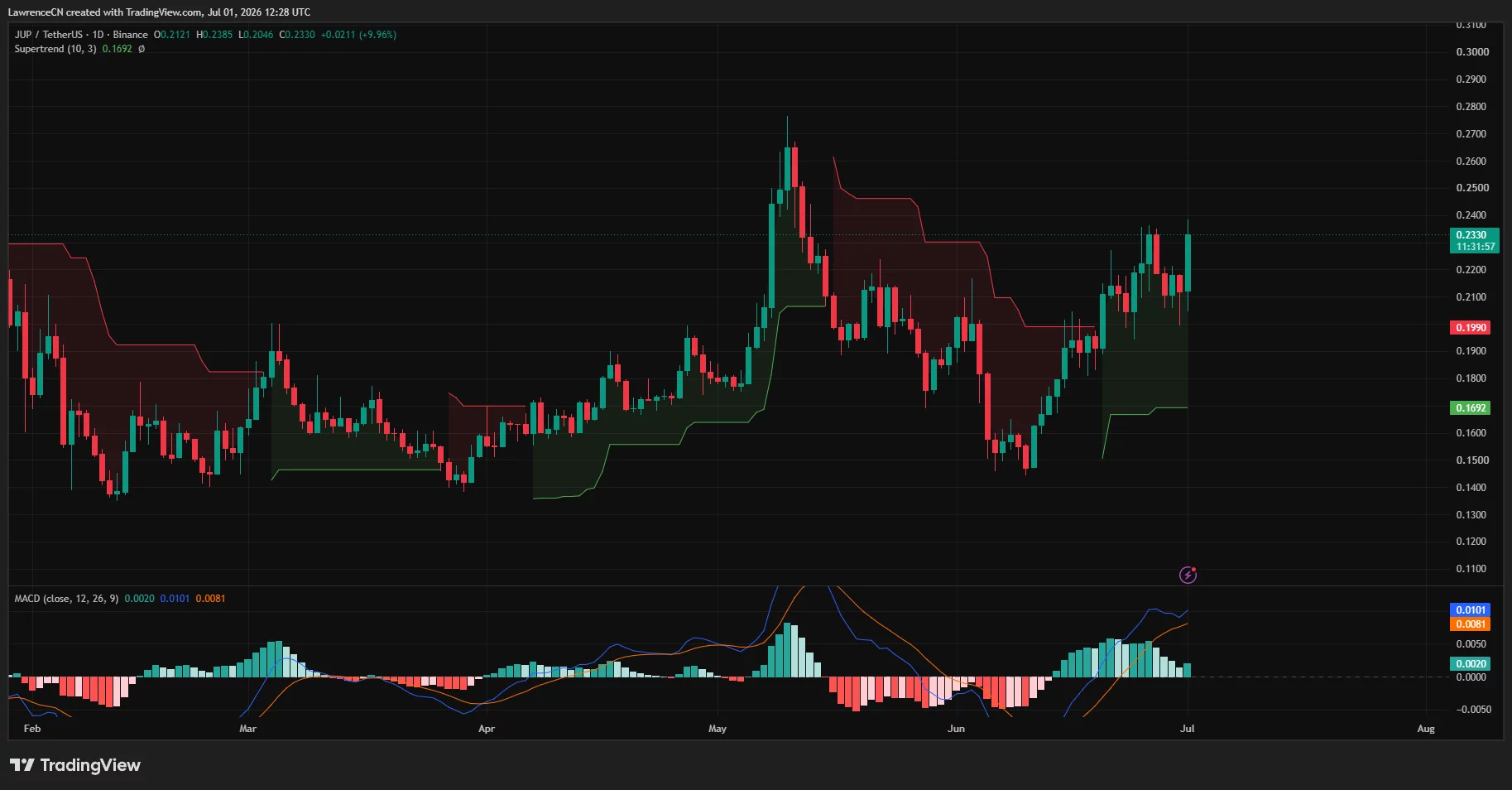Viewport: 1512px width, 790px height.
Task: Click the orange 0.0081 signal axis label
Action: click(1470, 624)
